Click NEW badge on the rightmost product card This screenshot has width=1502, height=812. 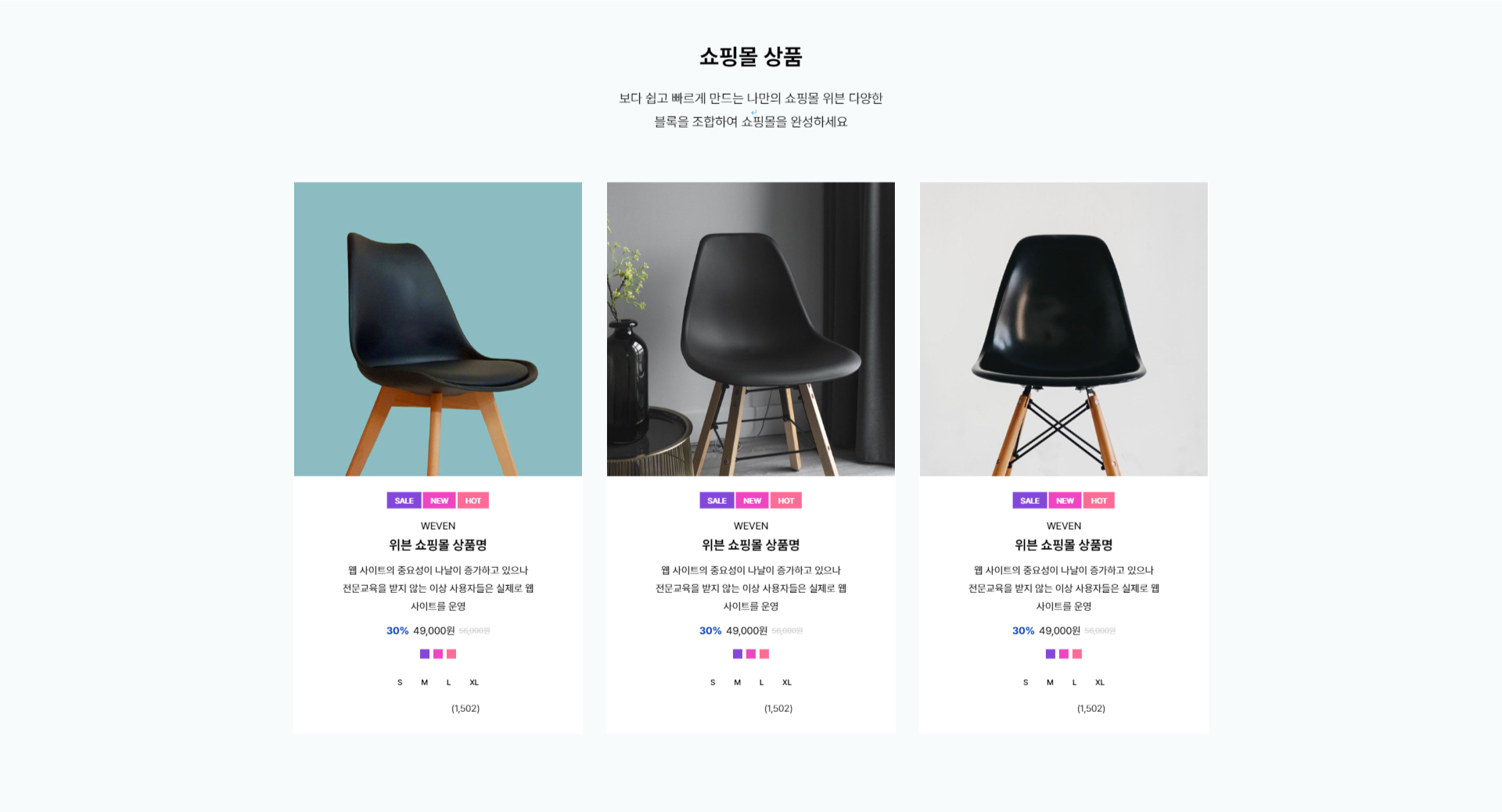1065,501
